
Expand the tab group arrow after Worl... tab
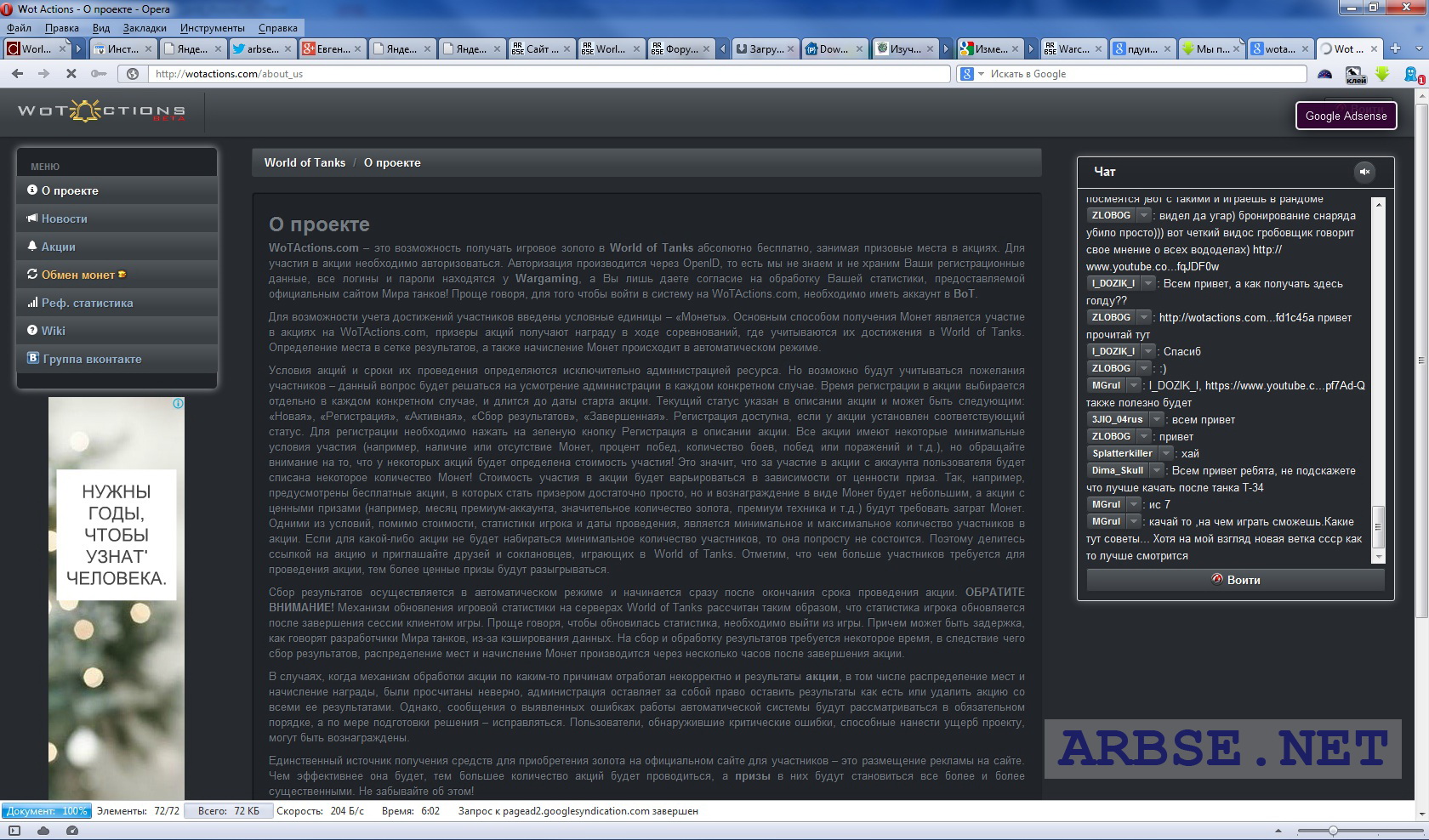pos(78,49)
